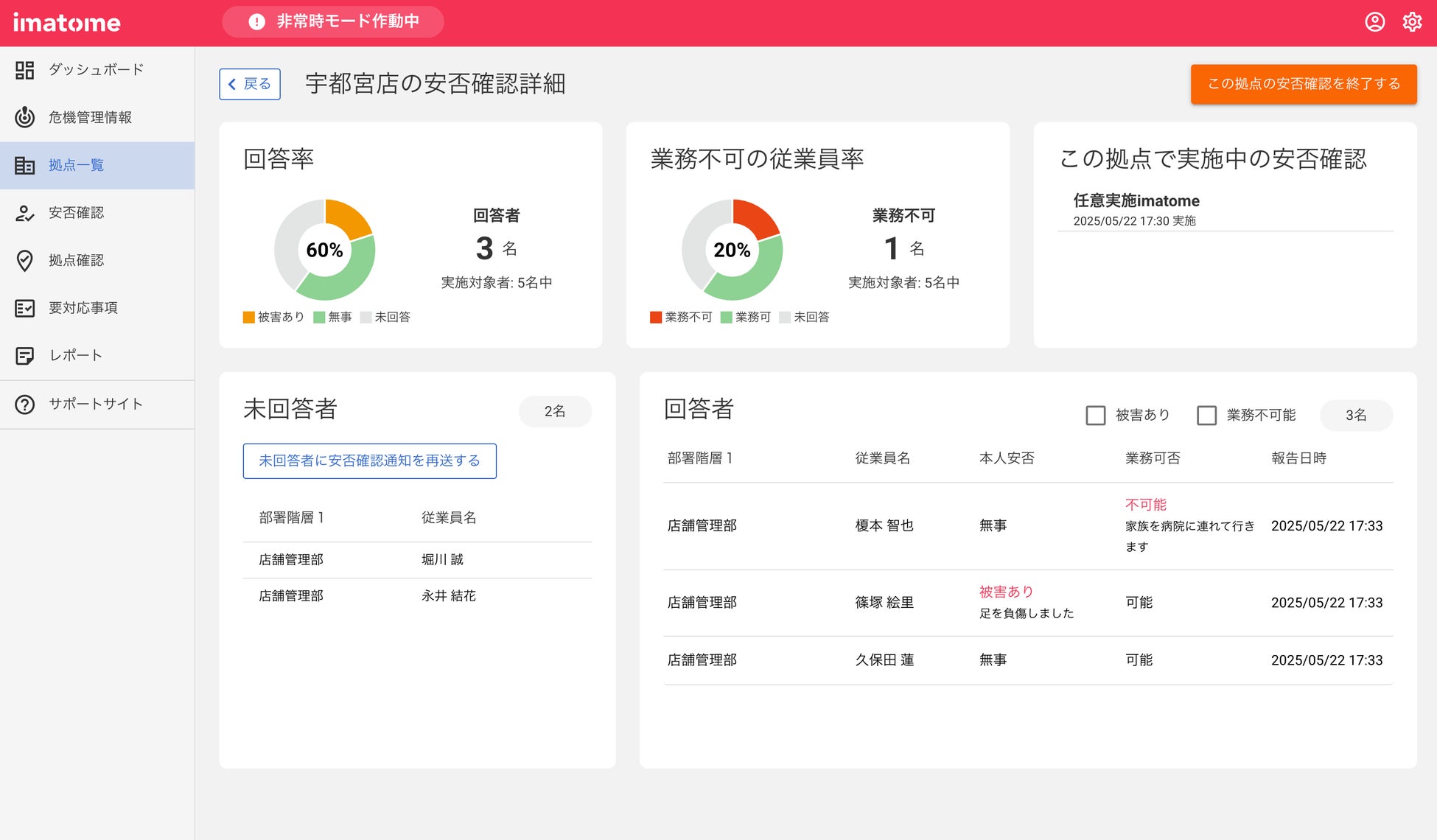The image size is (1437, 840).
Task: Click the 安否確認 person-check icon
Action: (x=24, y=213)
